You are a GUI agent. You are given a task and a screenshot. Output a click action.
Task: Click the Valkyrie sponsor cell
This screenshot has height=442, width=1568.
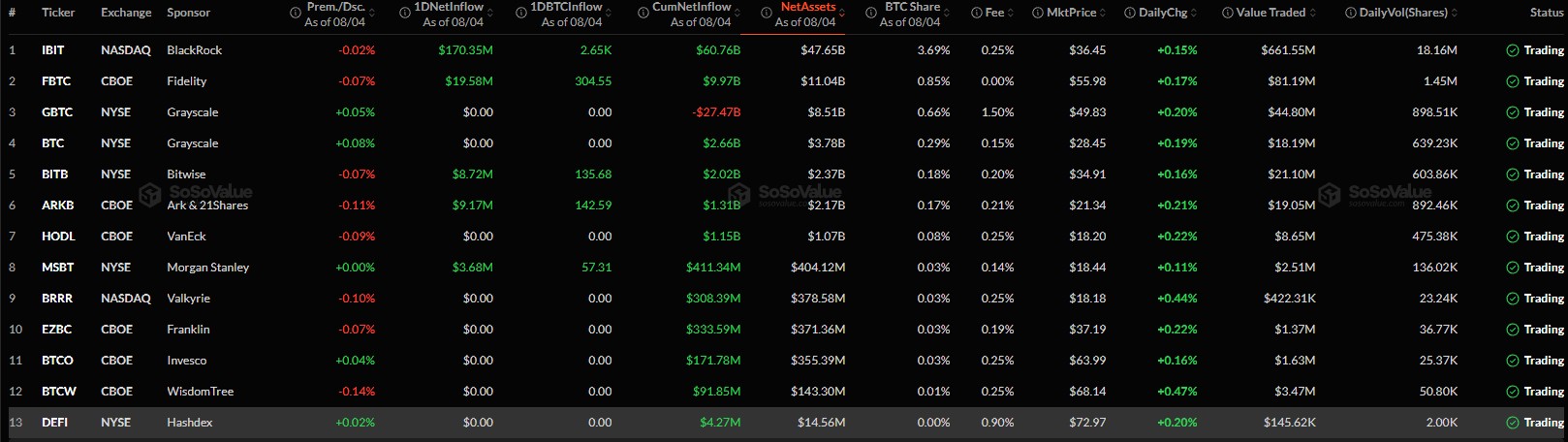click(188, 299)
